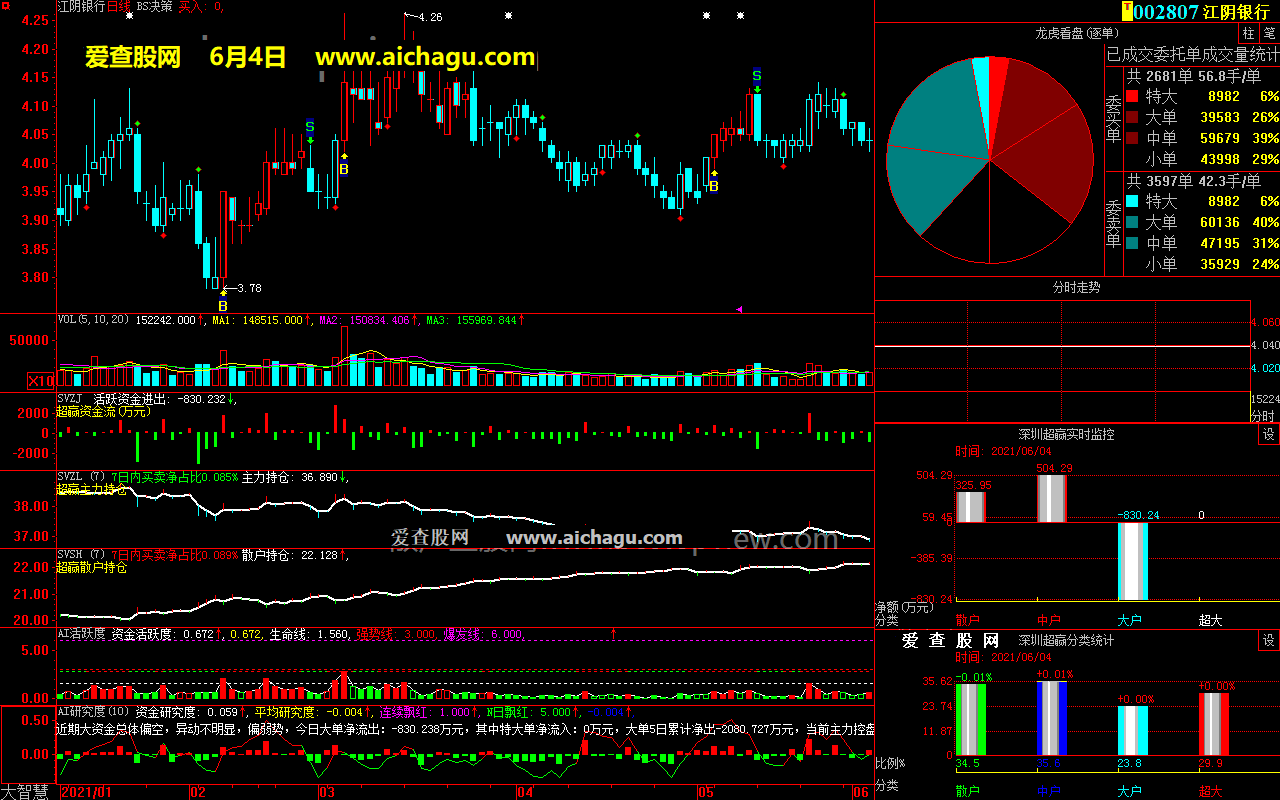The width and height of the screenshot is (1280, 800).
Task: Click the 大智慧 logo at bottom-left
Action: (x=27, y=792)
